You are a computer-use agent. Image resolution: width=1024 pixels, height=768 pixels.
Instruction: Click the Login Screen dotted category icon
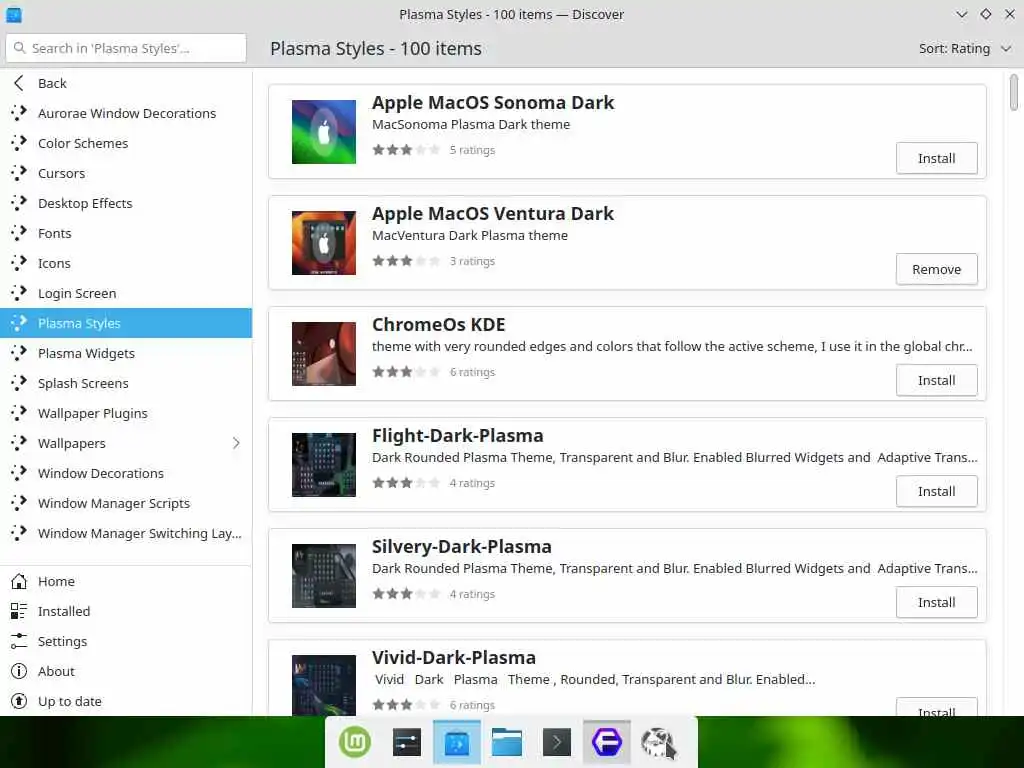tap(19, 293)
